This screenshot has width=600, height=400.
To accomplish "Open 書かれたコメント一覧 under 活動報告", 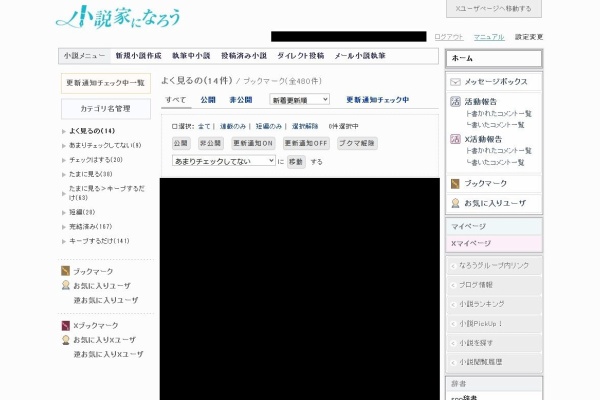I will pos(499,114).
